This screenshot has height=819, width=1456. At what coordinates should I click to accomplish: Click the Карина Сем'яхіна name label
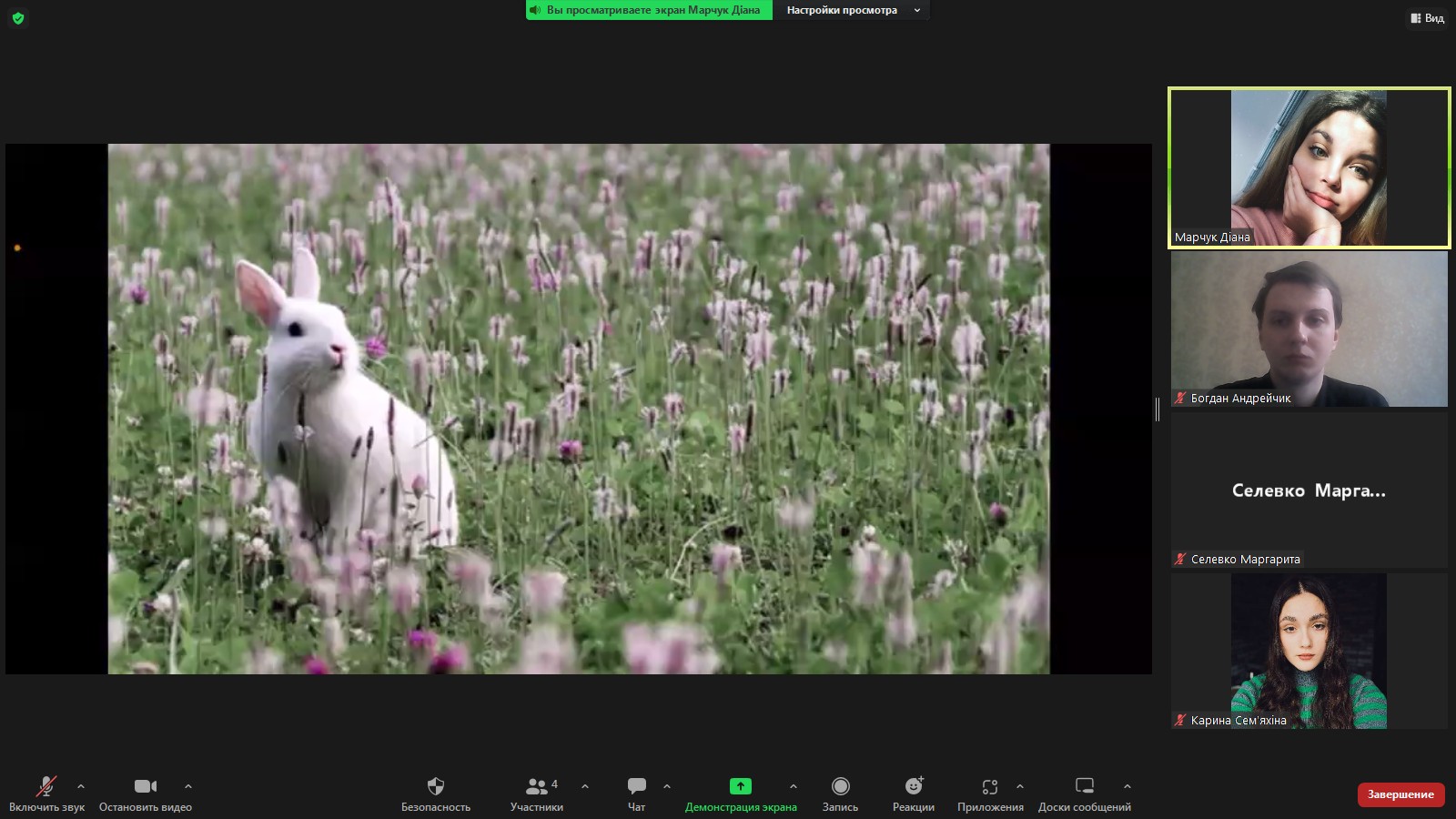(1239, 721)
